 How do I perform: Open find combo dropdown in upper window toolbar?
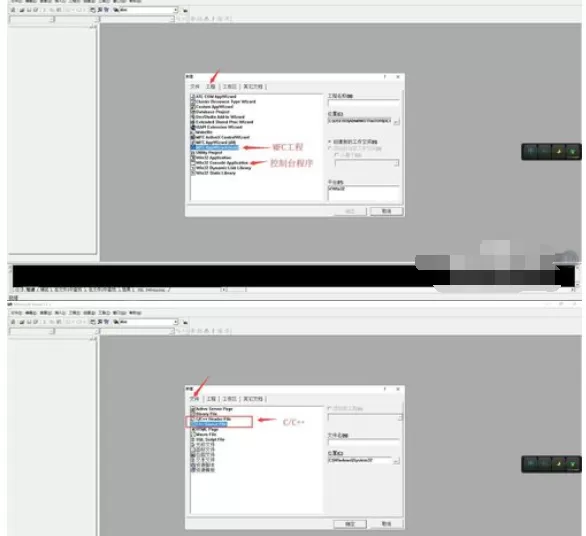click(175, 10)
